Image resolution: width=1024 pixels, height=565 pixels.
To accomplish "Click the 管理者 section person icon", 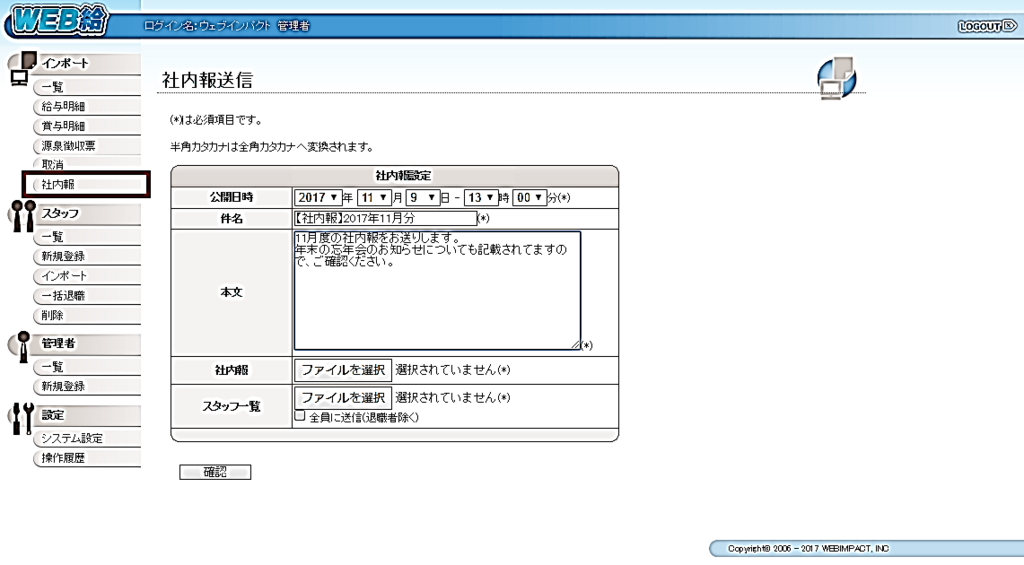I will (23, 347).
